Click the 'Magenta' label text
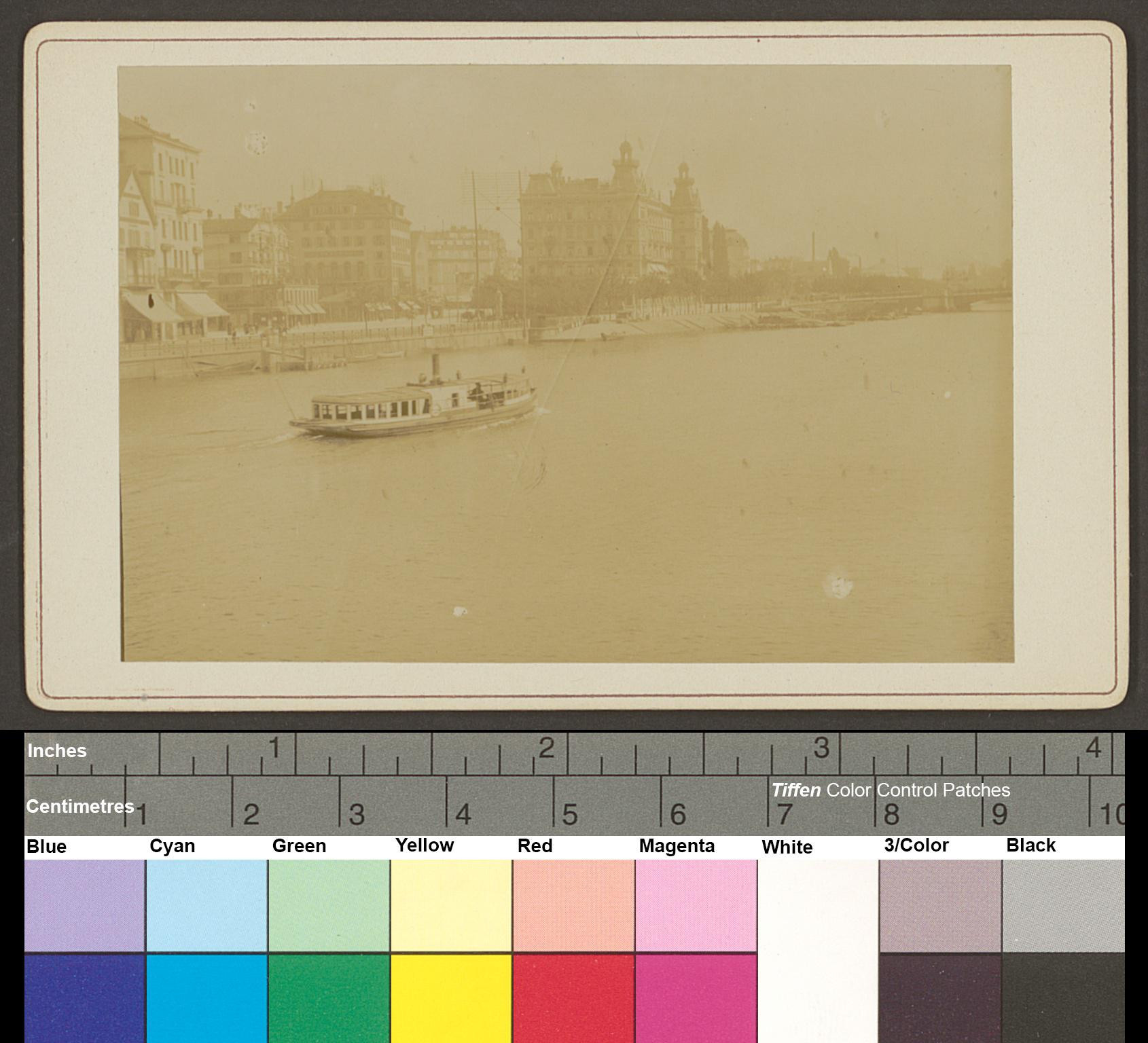1148x1043 pixels. [x=677, y=846]
